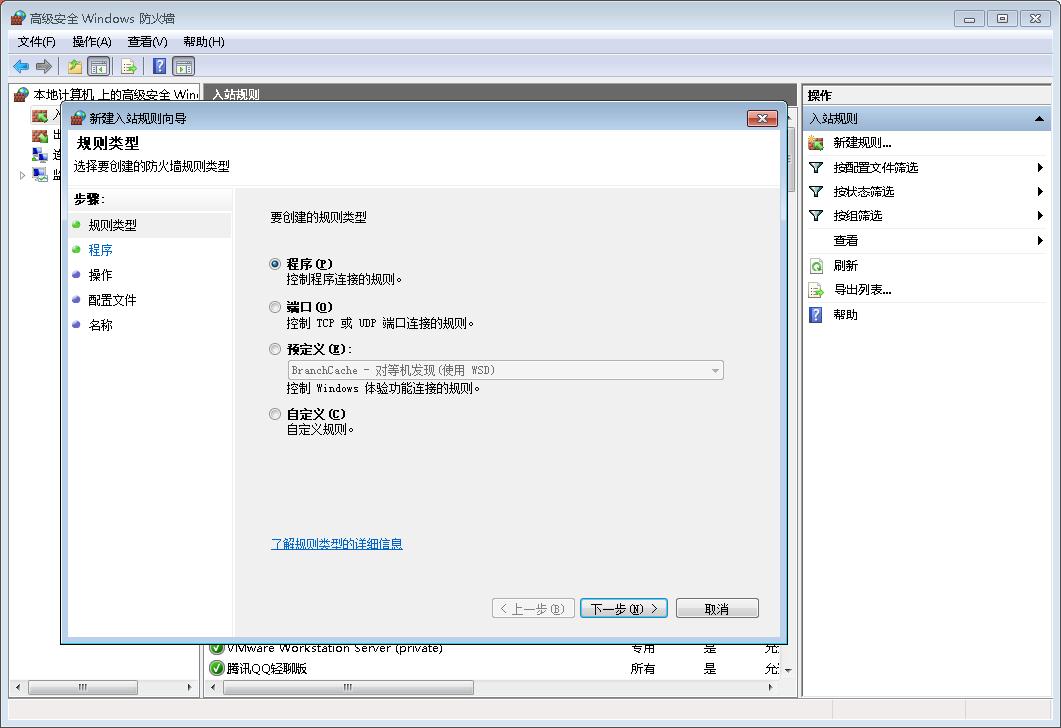Select the 端口 rule type
Screen dimensions: 1061x728
(x=275, y=306)
